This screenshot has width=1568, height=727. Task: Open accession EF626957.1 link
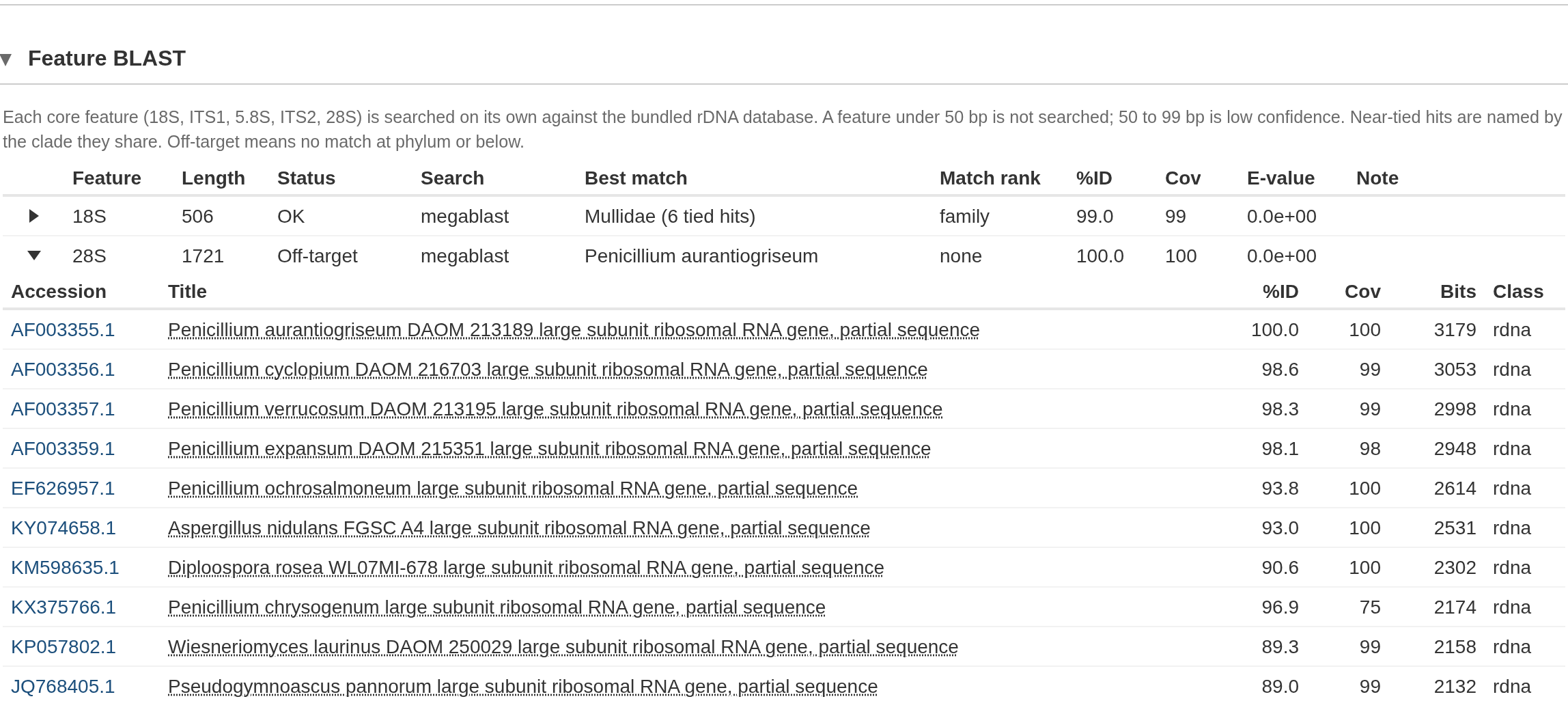[63, 489]
